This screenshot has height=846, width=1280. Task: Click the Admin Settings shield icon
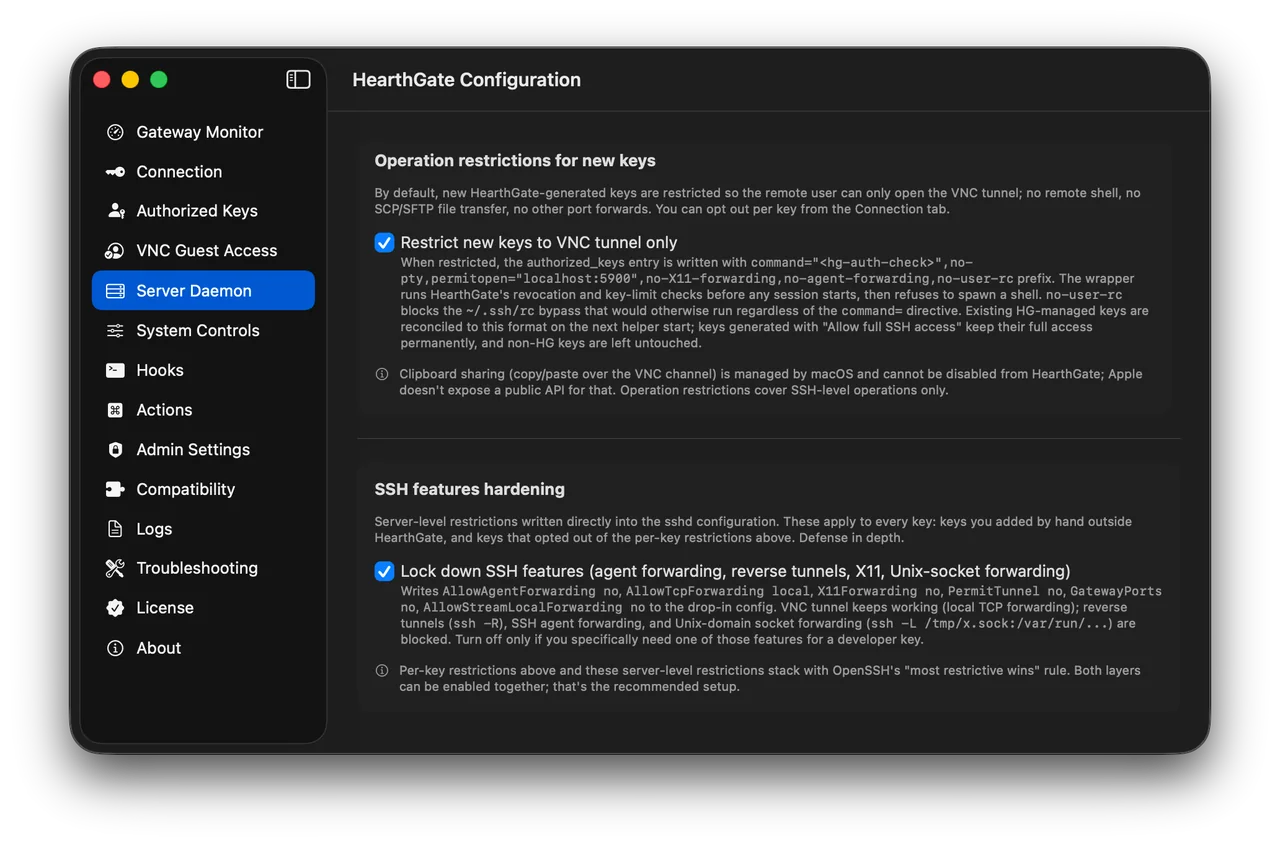click(x=115, y=450)
